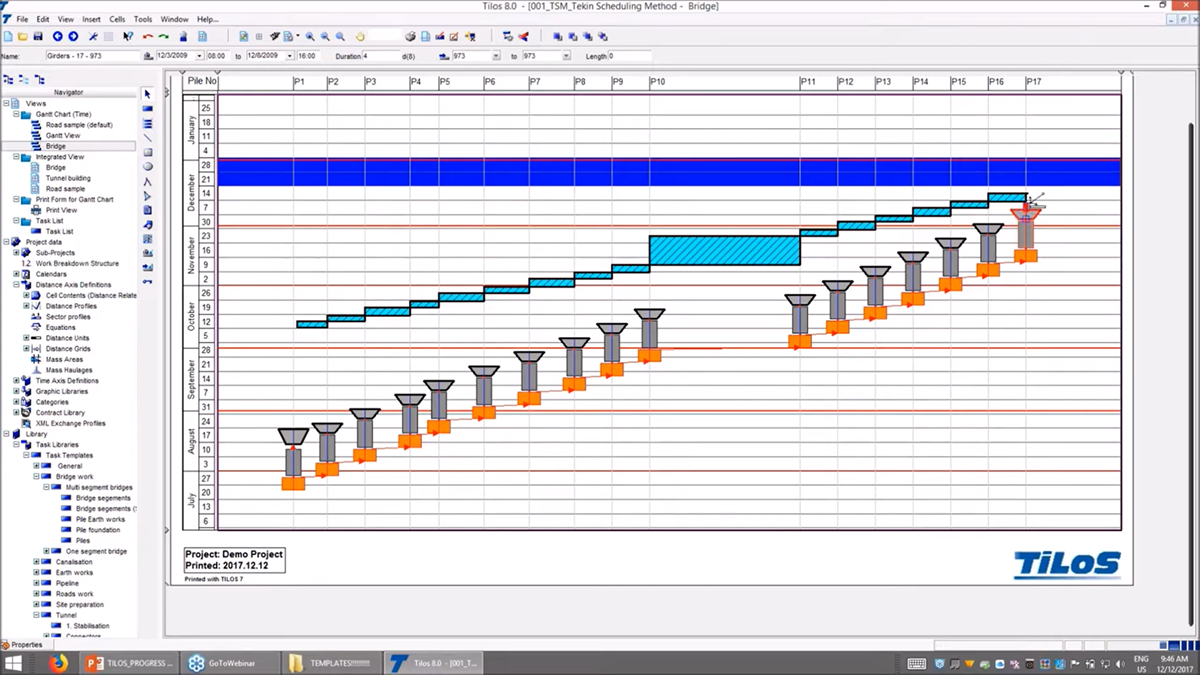Select the rectangle shape tool
The image size is (1200, 675).
pyautogui.click(x=148, y=152)
